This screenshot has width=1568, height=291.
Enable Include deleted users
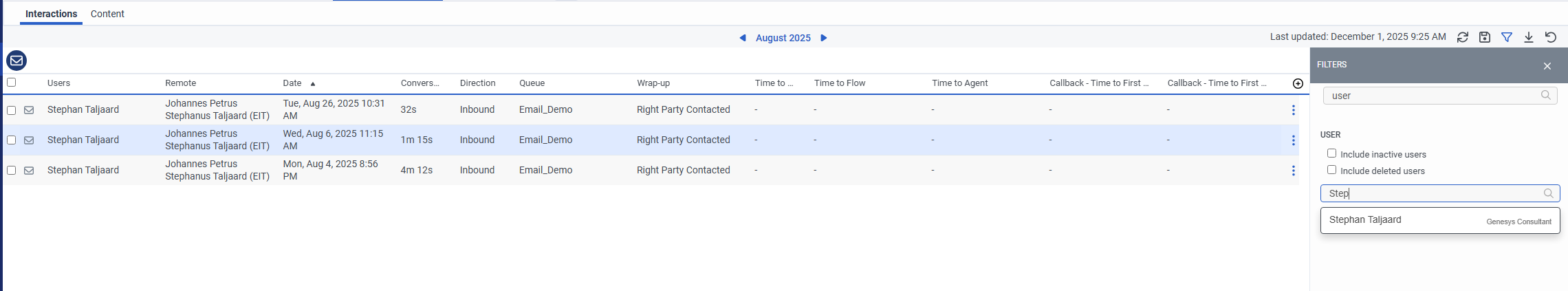[x=1332, y=170]
